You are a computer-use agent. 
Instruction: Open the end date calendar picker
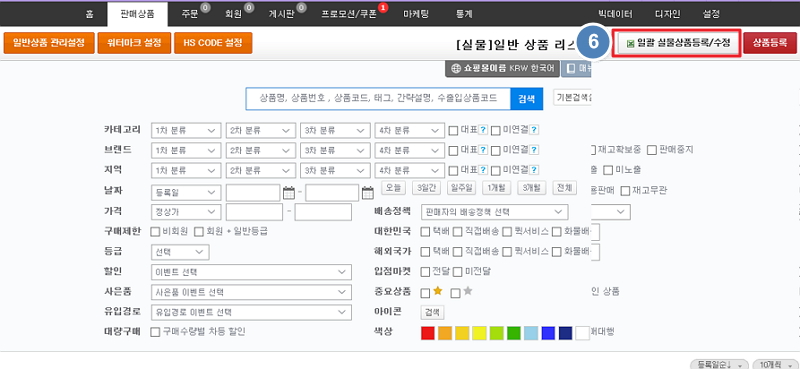(368, 193)
